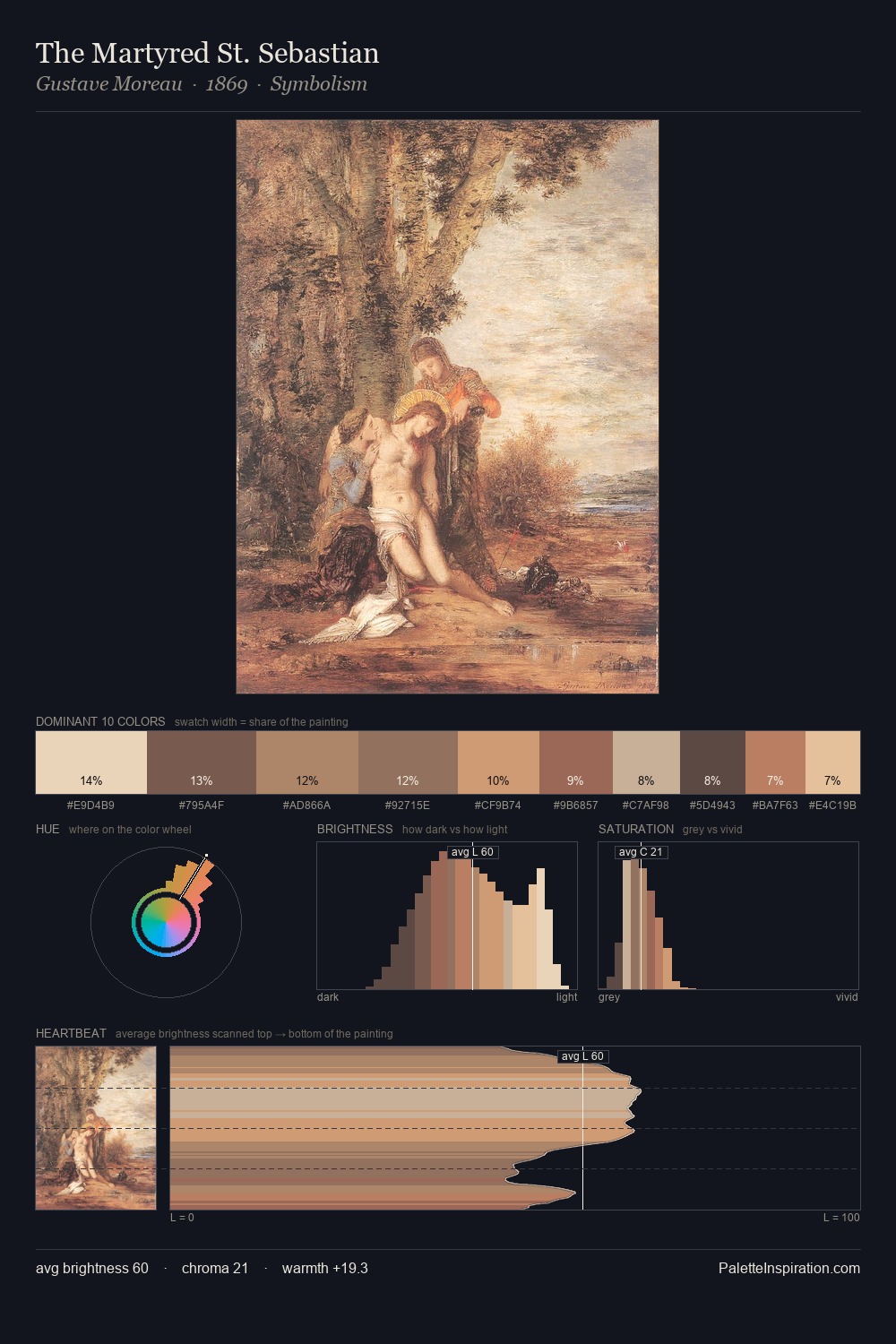This screenshot has width=896, height=1344.
Task: Click hex code '#BA7F63' text
Action: (775, 805)
